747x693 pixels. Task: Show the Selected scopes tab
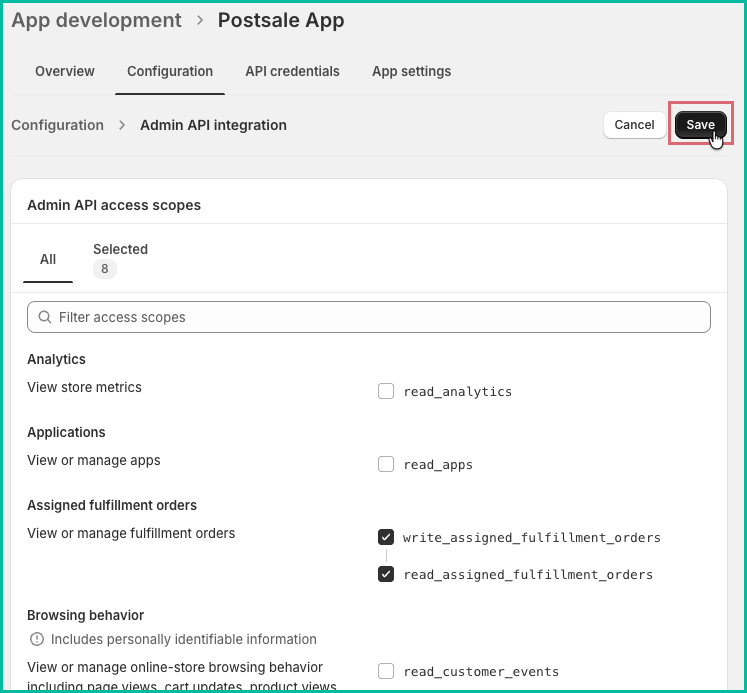click(121, 259)
